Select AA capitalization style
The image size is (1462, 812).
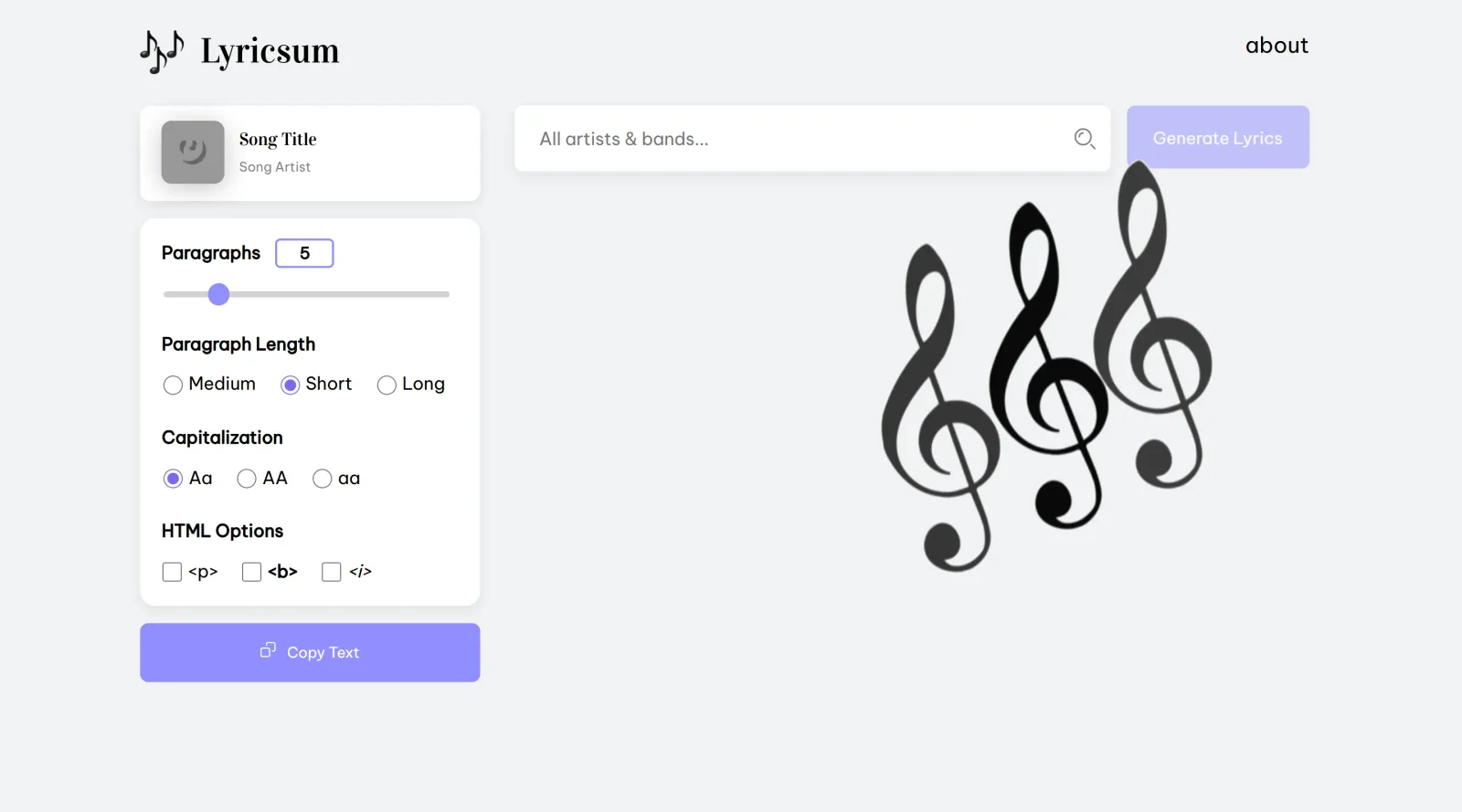(246, 478)
